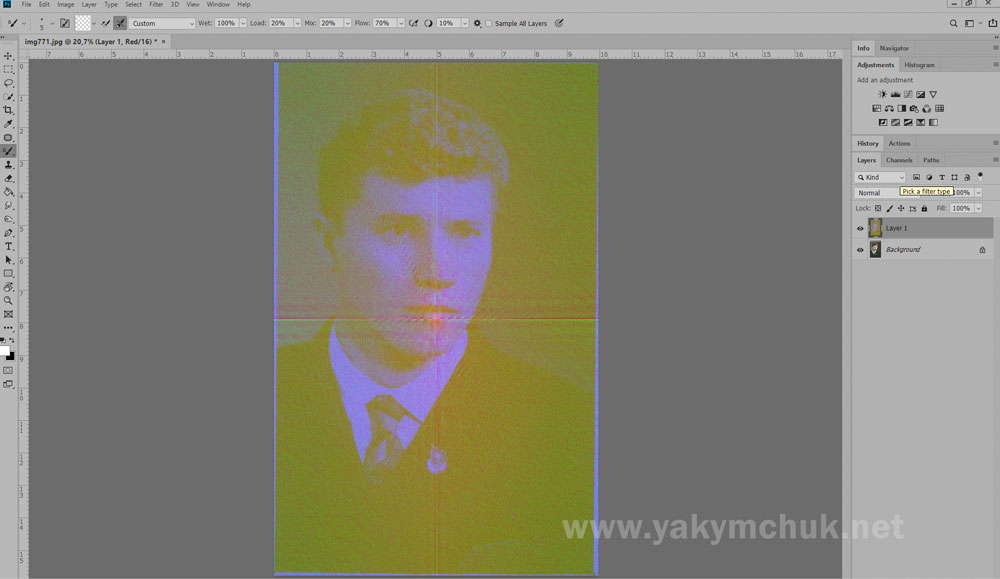Image resolution: width=1000 pixels, height=579 pixels.
Task: Add Brightness/Contrast adjustment
Action: (x=883, y=94)
